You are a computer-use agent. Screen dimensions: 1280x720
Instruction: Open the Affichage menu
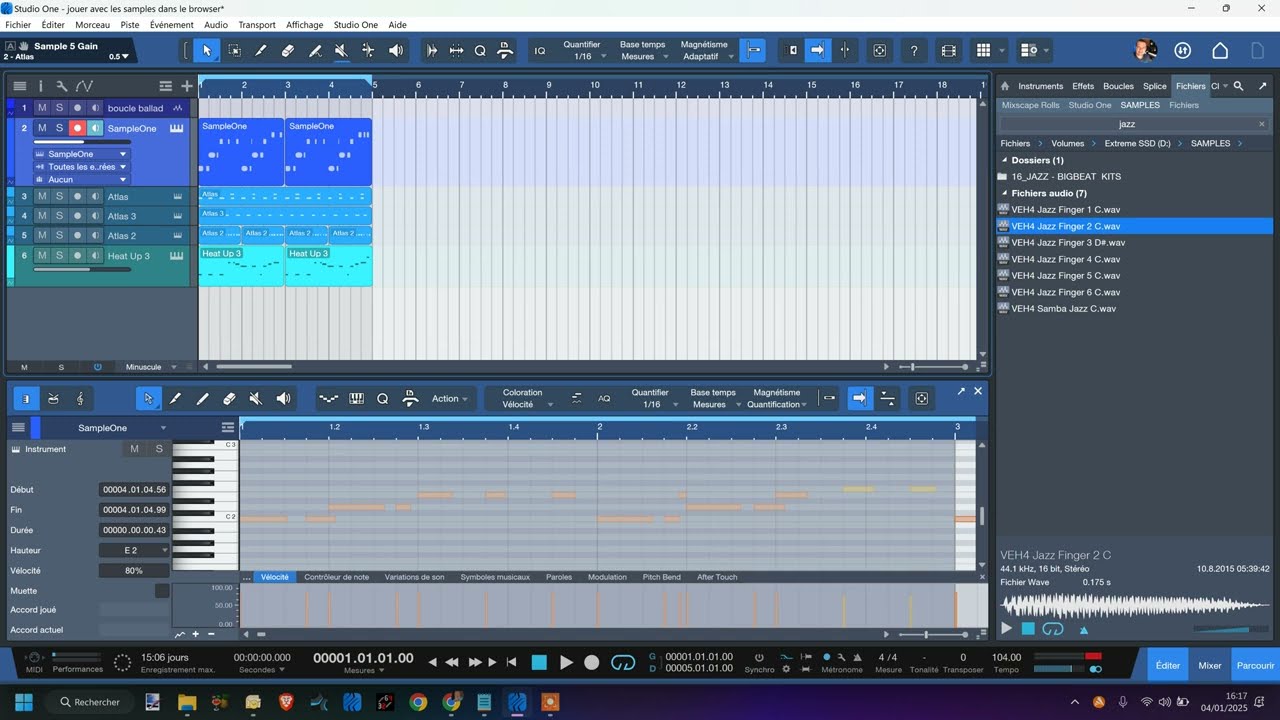pyautogui.click(x=305, y=25)
